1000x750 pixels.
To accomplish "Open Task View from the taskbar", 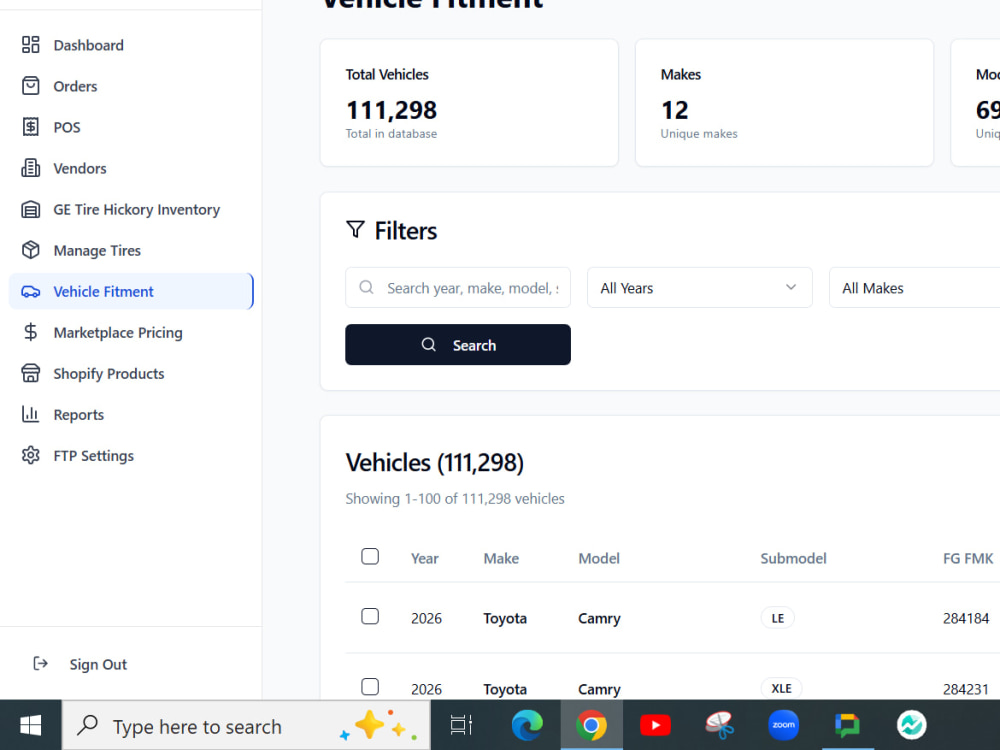I will pos(461,725).
